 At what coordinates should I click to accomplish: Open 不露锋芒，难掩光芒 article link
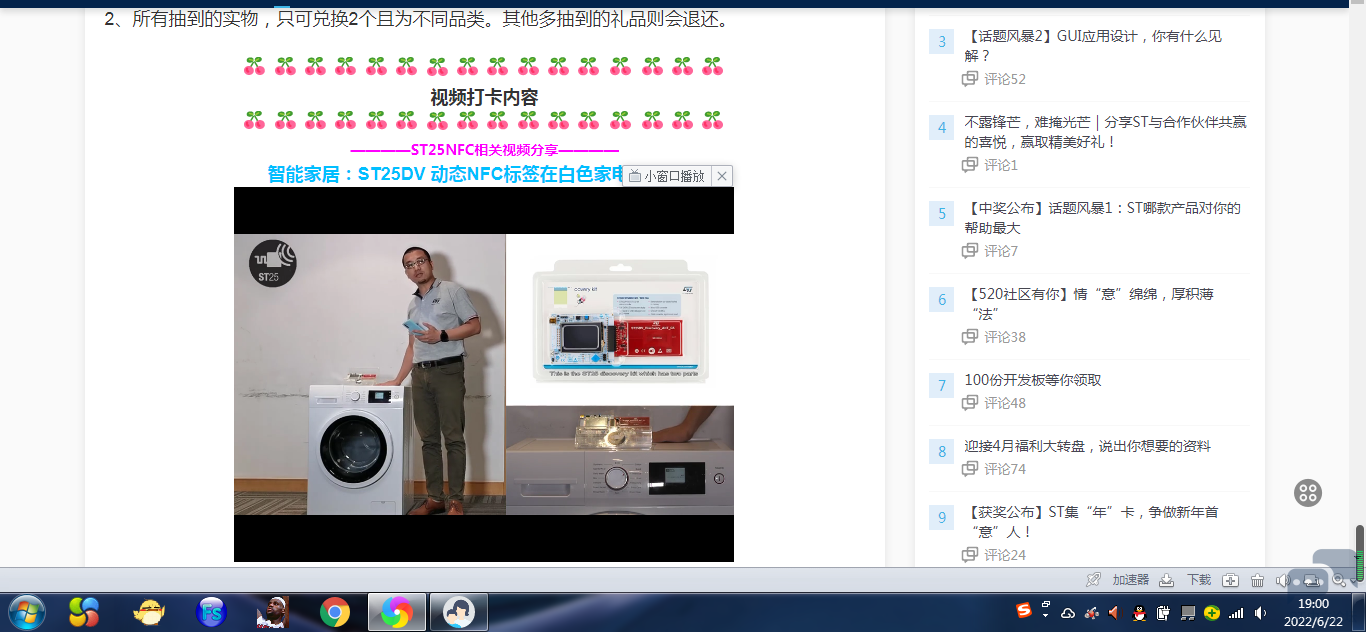point(1105,132)
